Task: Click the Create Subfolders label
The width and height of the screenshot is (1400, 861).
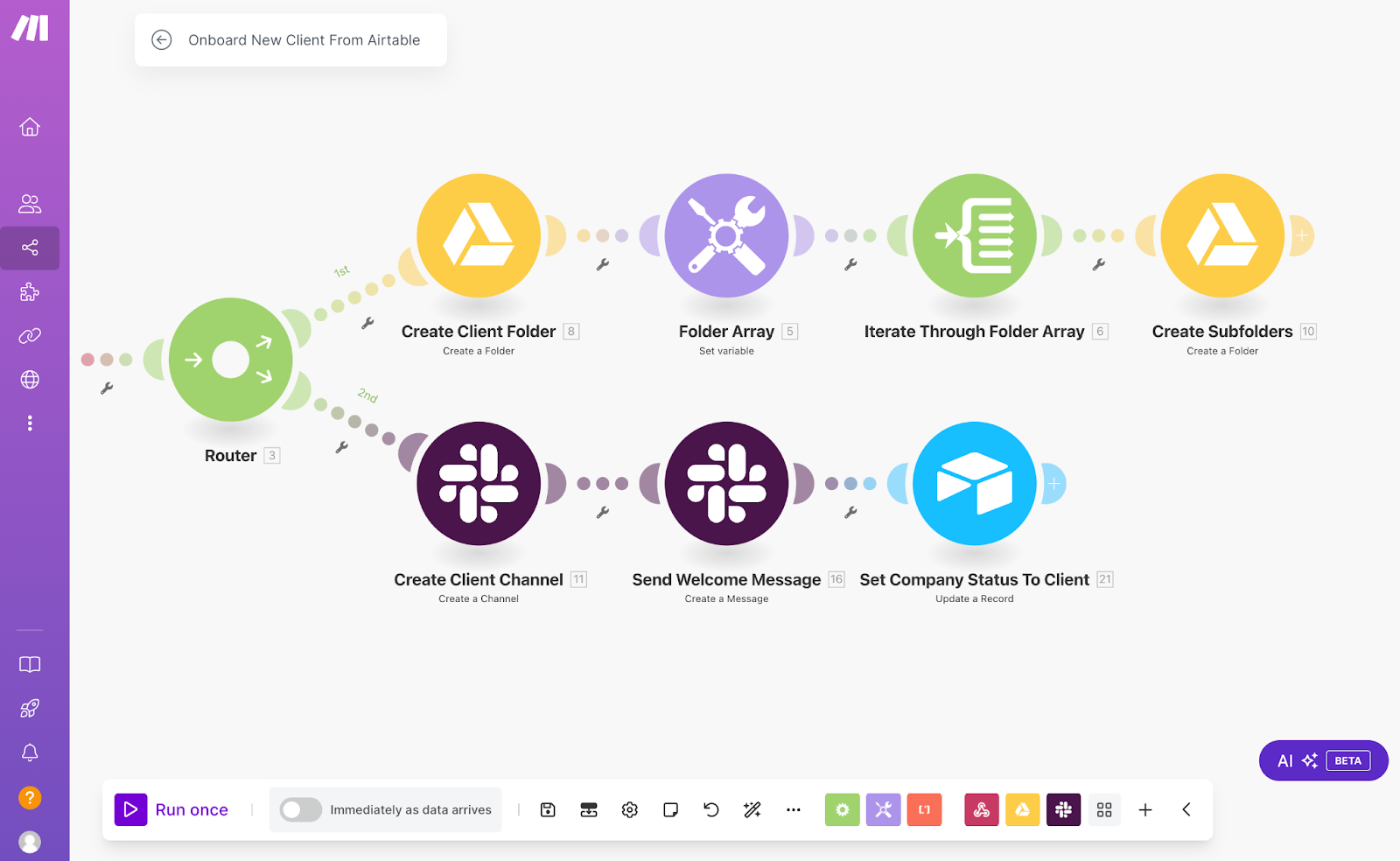Action: pos(1222,332)
